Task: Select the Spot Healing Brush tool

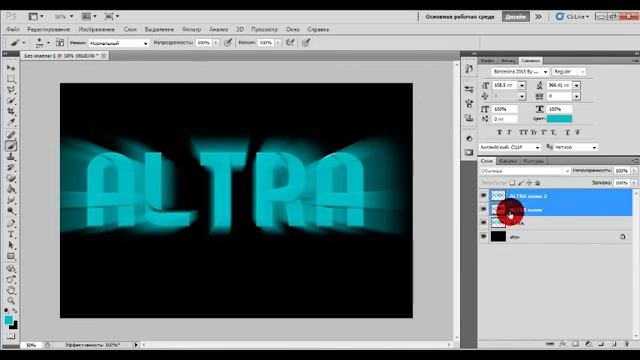Action: tap(11, 135)
